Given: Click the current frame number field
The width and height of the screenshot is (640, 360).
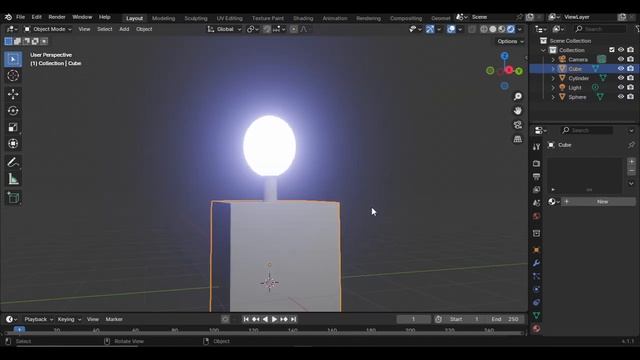Looking at the screenshot, I should (x=413, y=319).
